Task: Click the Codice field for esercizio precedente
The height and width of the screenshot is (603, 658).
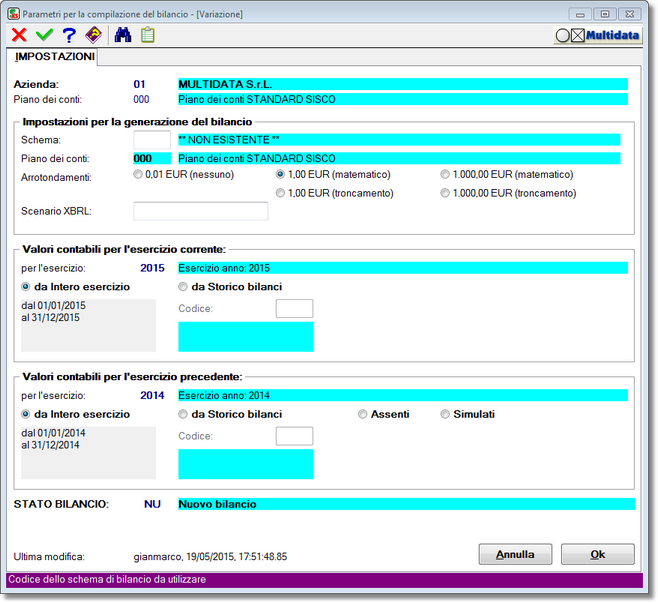Action: 294,436
